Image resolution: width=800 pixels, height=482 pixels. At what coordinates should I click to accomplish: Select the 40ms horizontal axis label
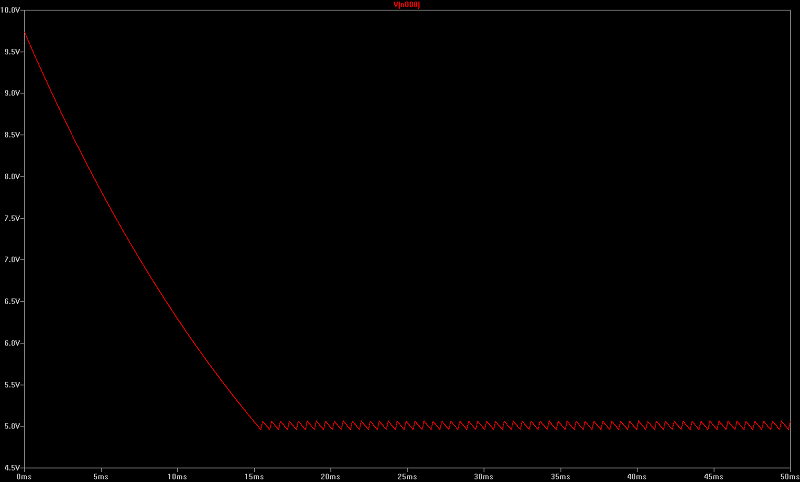(636, 476)
